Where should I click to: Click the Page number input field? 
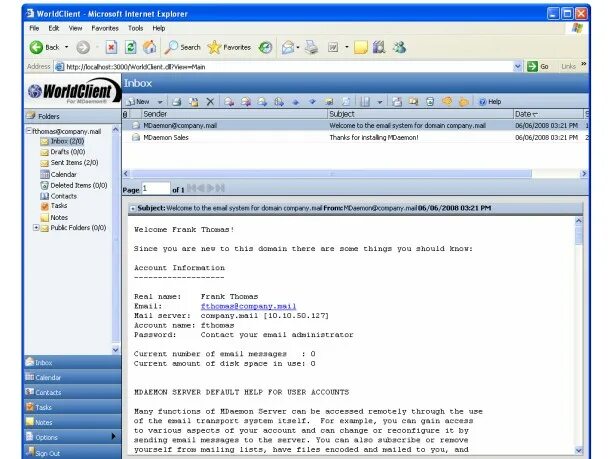[155, 189]
